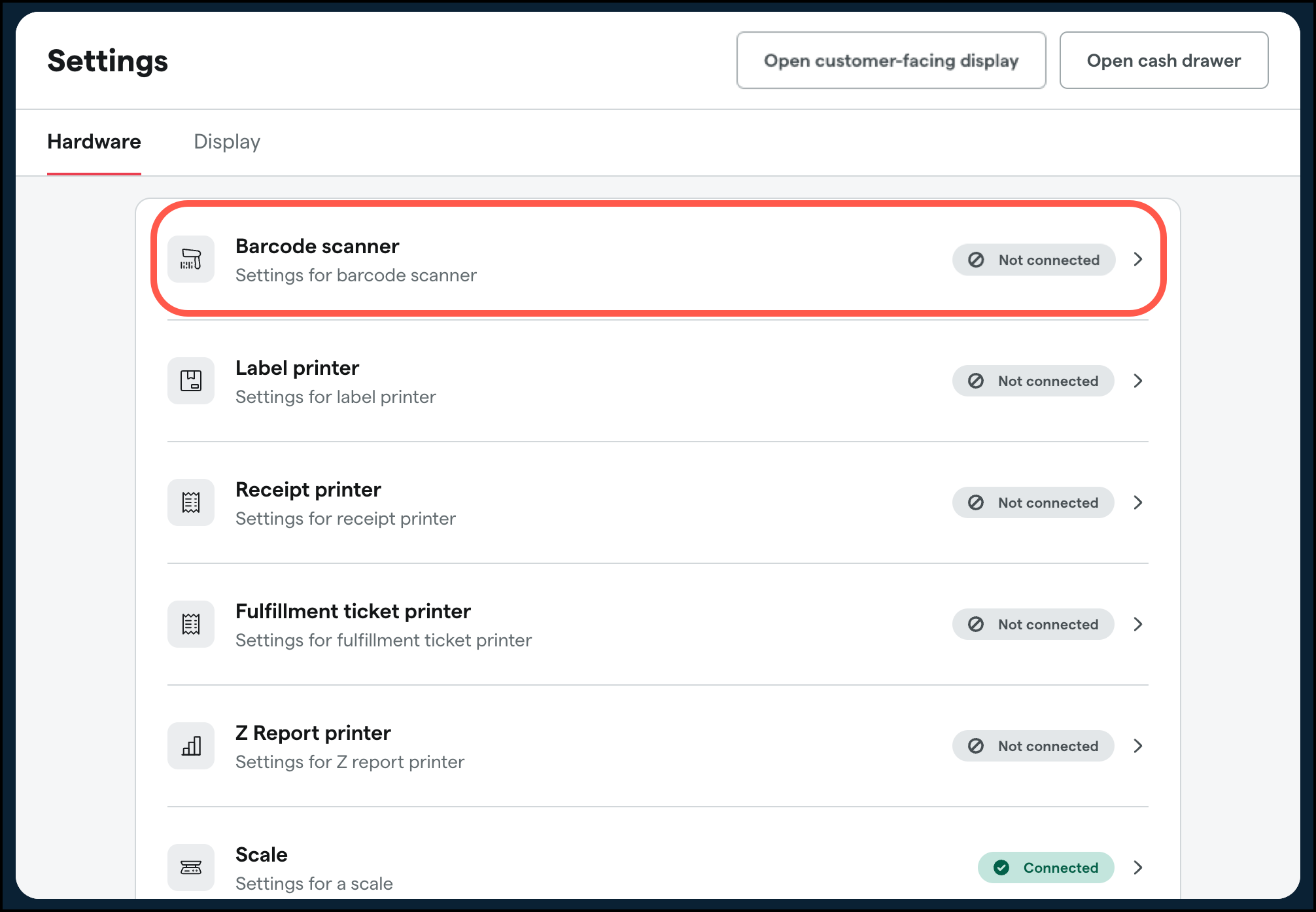The image size is (1316, 912).
Task: Click the blocked icon beside Barcode scanner status
Action: point(976,260)
